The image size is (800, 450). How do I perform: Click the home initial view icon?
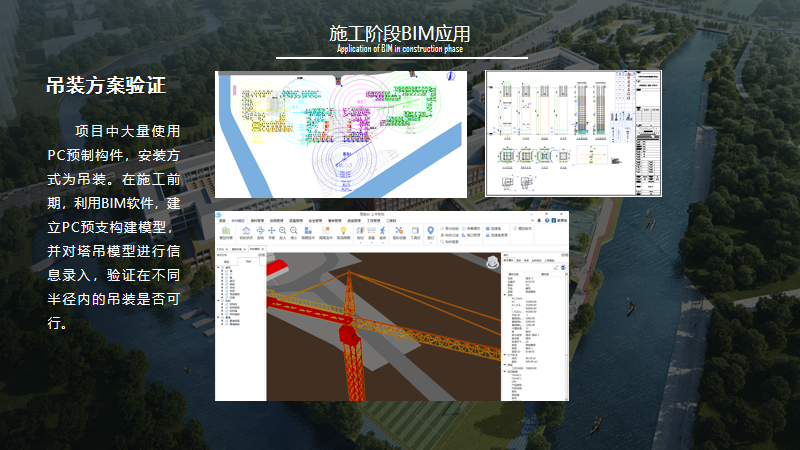[x=246, y=230]
